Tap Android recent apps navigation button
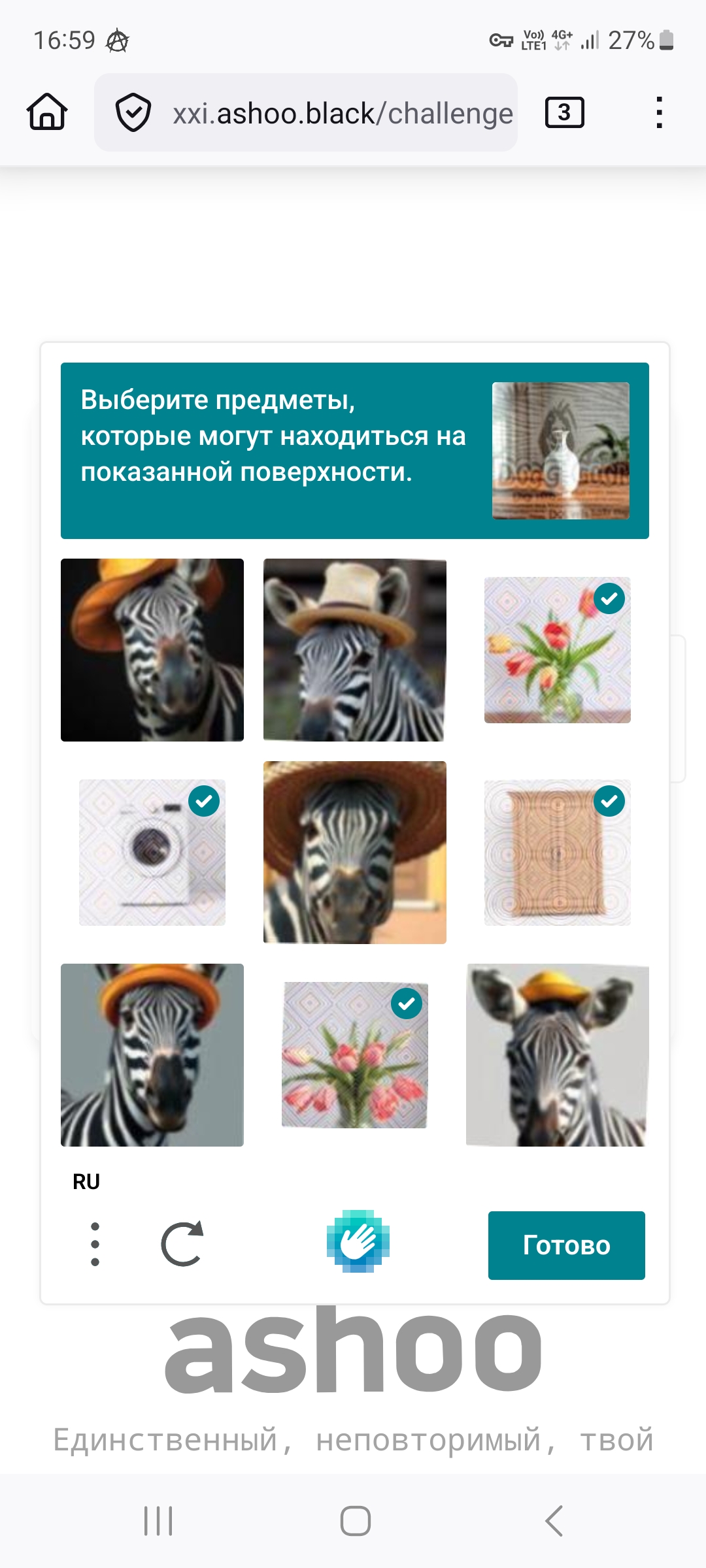Viewport: 706px width, 1568px height. pyautogui.click(x=158, y=1521)
